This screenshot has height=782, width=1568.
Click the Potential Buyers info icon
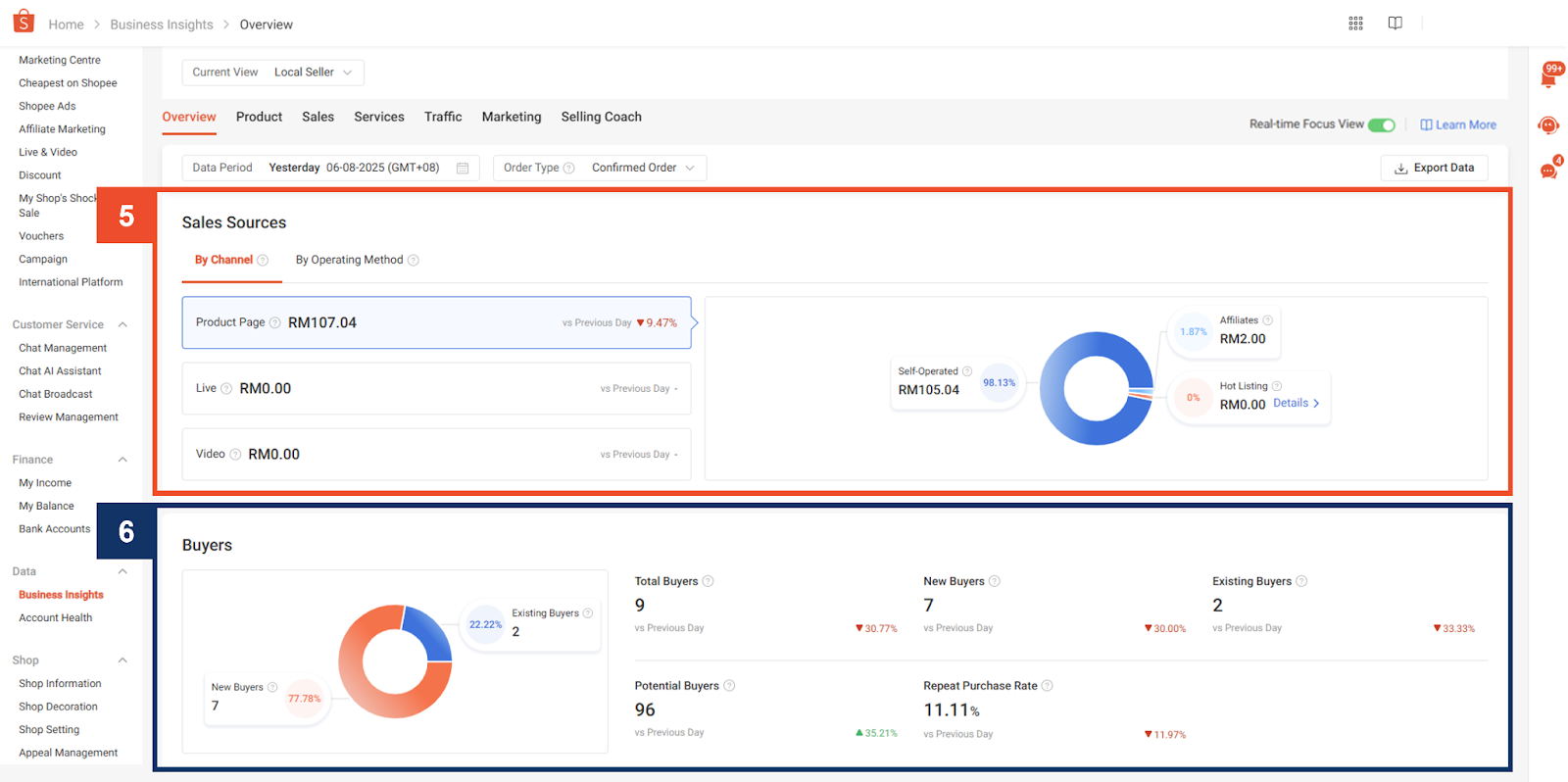pyautogui.click(x=729, y=686)
